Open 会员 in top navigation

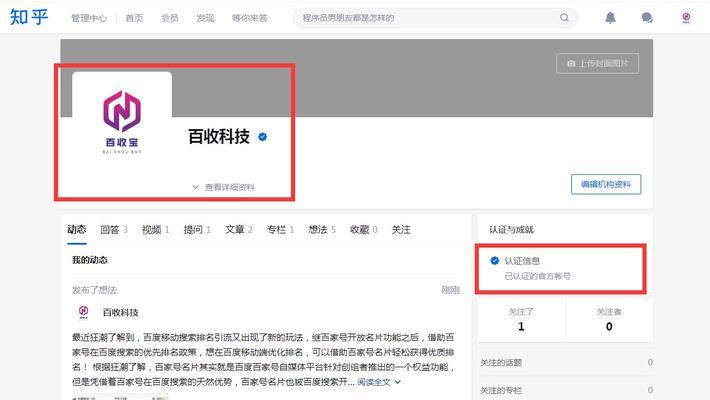169,18
